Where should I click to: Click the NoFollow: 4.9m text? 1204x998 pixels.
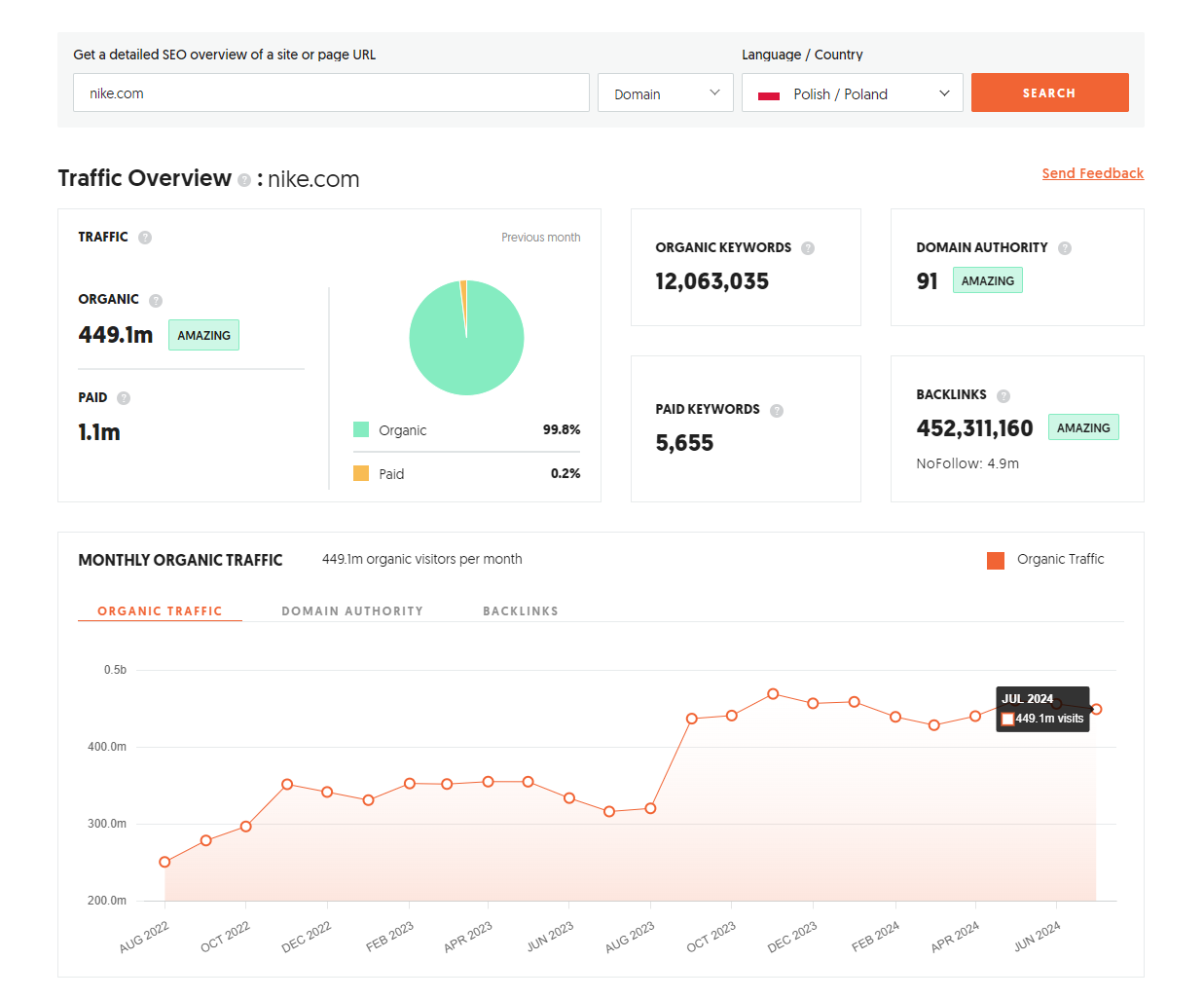(967, 463)
